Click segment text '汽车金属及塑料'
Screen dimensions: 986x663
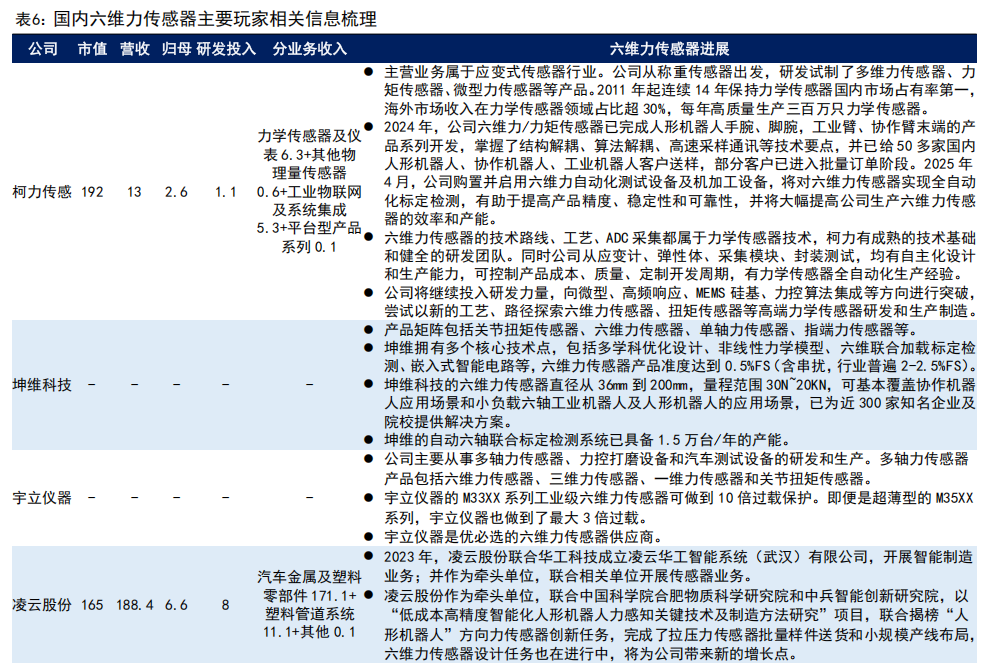pos(309,577)
